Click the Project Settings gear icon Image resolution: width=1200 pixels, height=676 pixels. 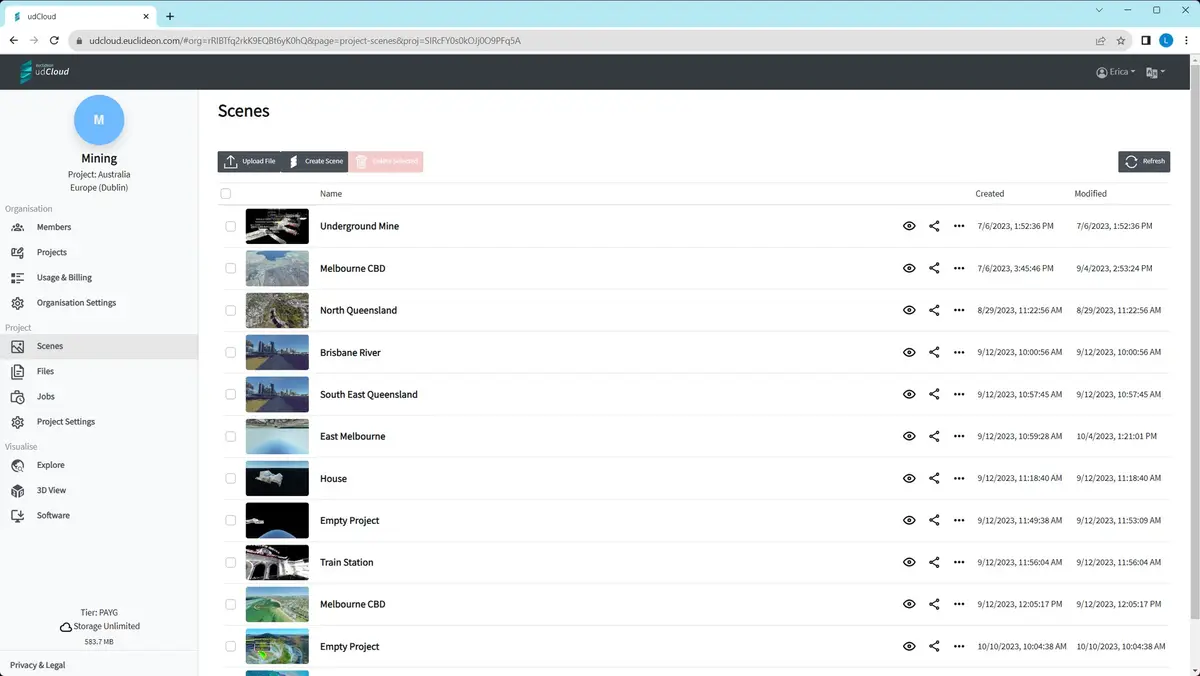pyautogui.click(x=17, y=422)
